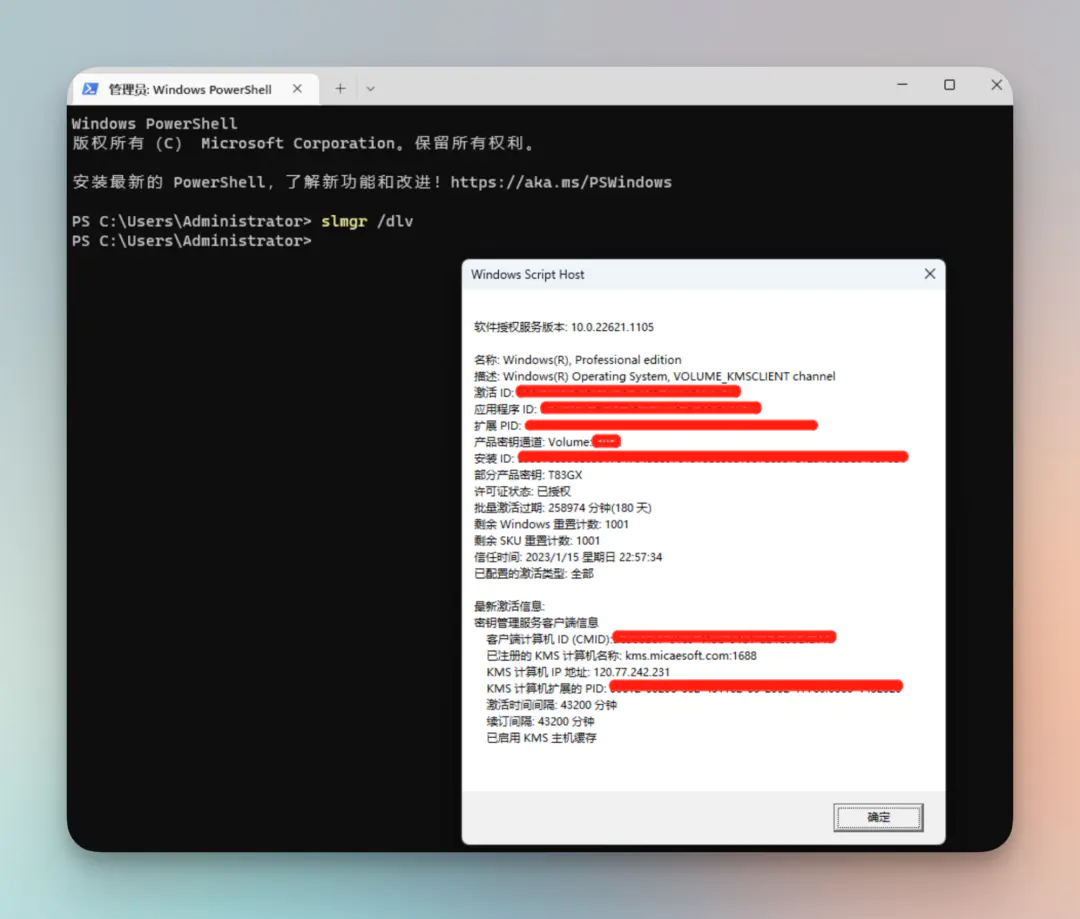Click the 部分产品密钥 T83GX line

(528, 475)
